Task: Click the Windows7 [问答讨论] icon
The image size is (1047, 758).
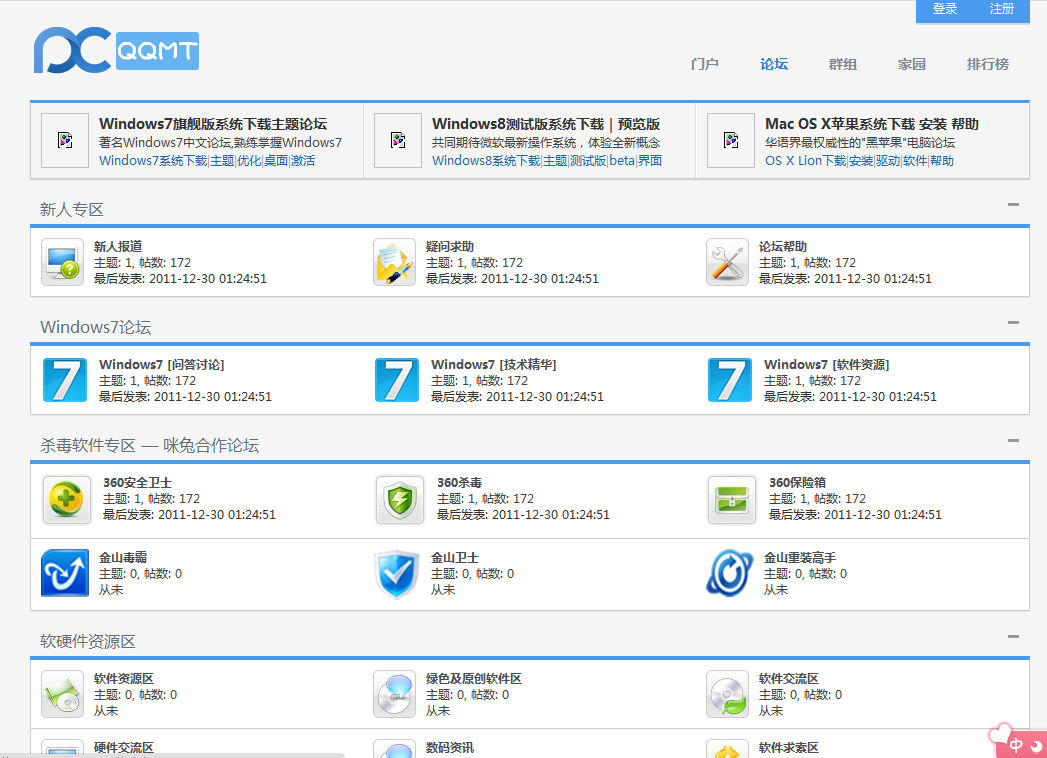Action: coord(65,380)
